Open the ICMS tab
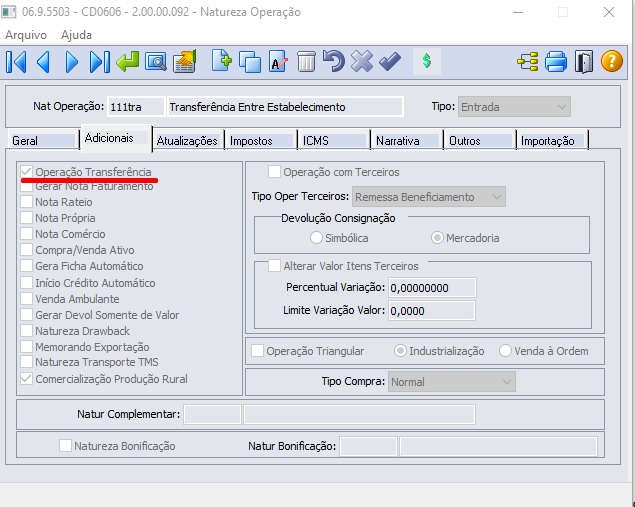The image size is (635, 507). [x=334, y=141]
